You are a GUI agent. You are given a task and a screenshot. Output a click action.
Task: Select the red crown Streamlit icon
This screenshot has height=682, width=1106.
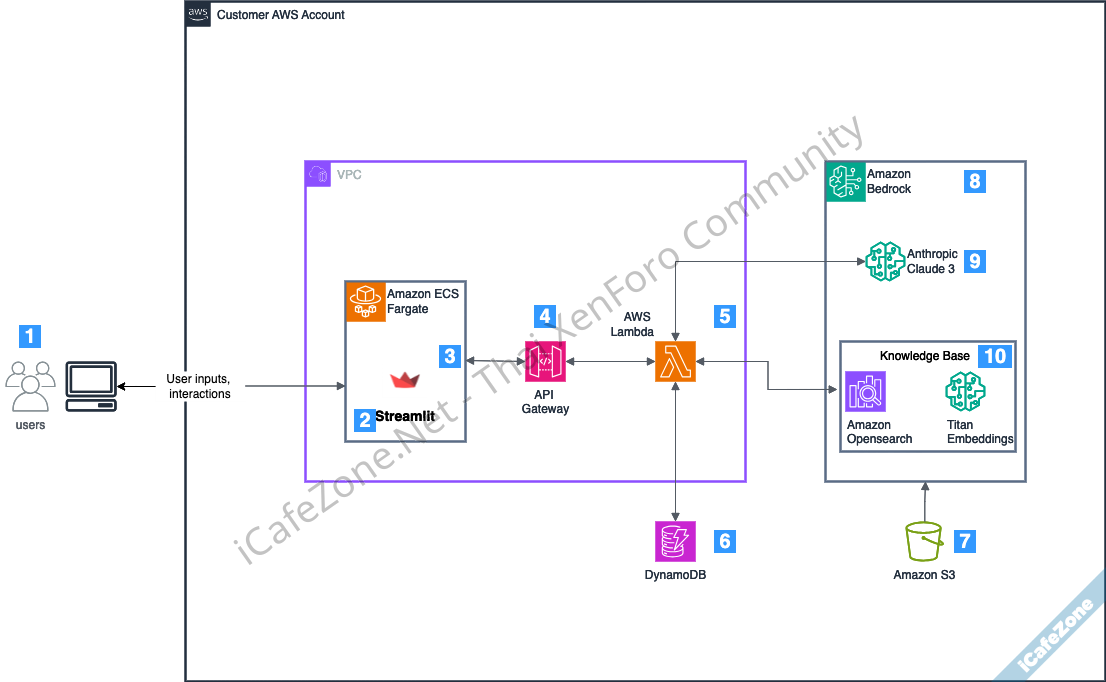pos(405,379)
